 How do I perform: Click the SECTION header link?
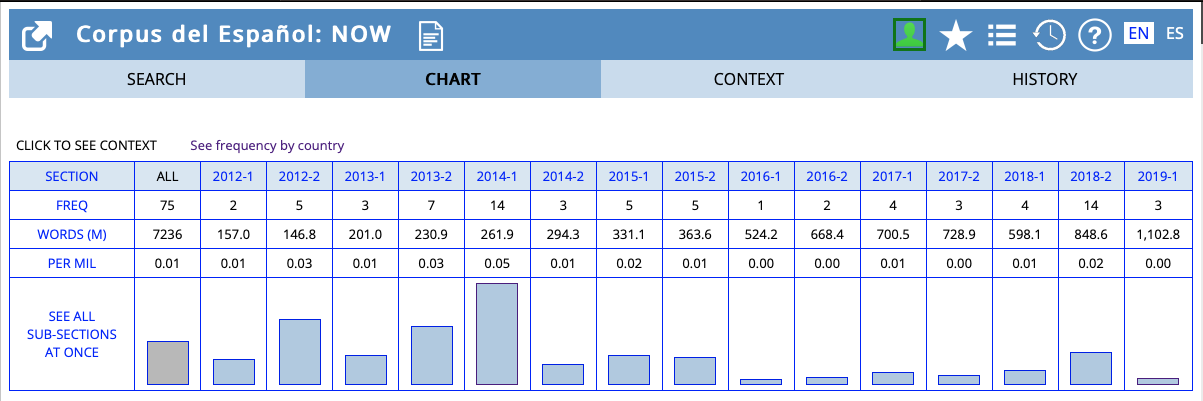pyautogui.click(x=72, y=176)
